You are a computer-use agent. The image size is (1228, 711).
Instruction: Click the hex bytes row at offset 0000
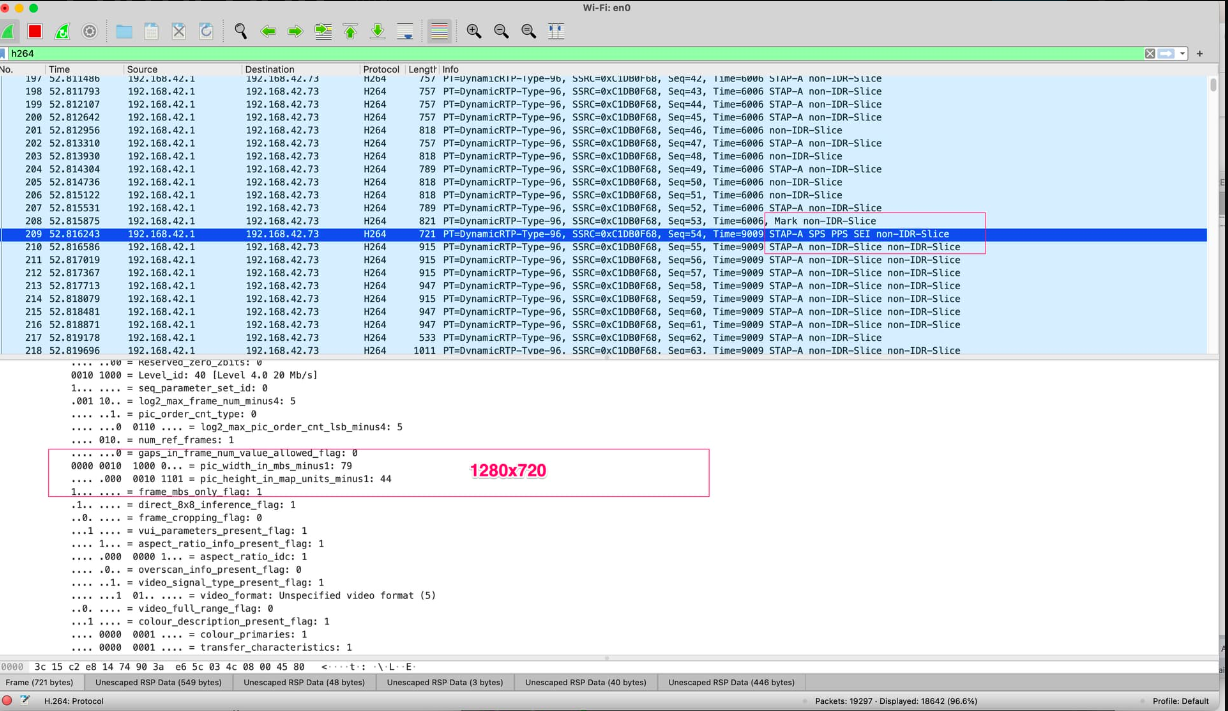point(208,666)
